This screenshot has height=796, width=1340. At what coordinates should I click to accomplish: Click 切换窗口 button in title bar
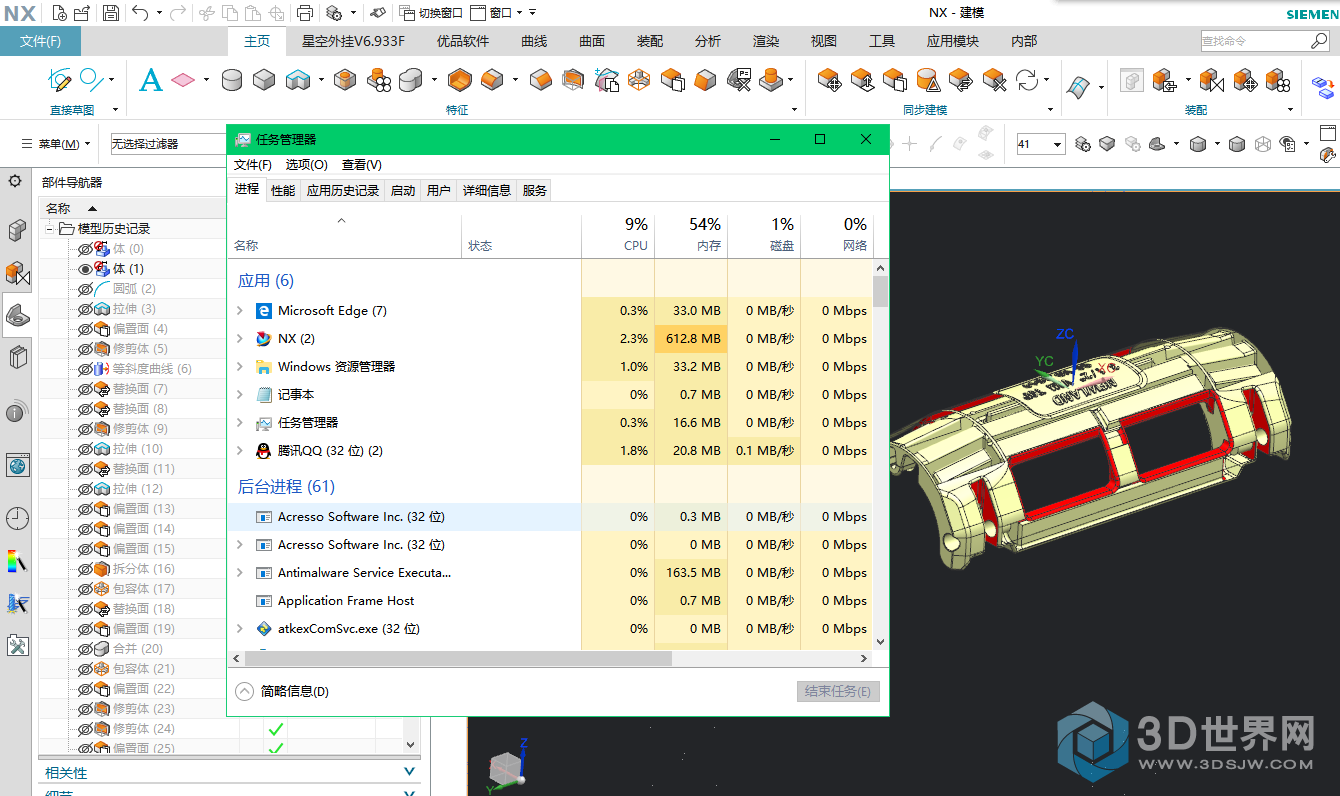(x=431, y=13)
